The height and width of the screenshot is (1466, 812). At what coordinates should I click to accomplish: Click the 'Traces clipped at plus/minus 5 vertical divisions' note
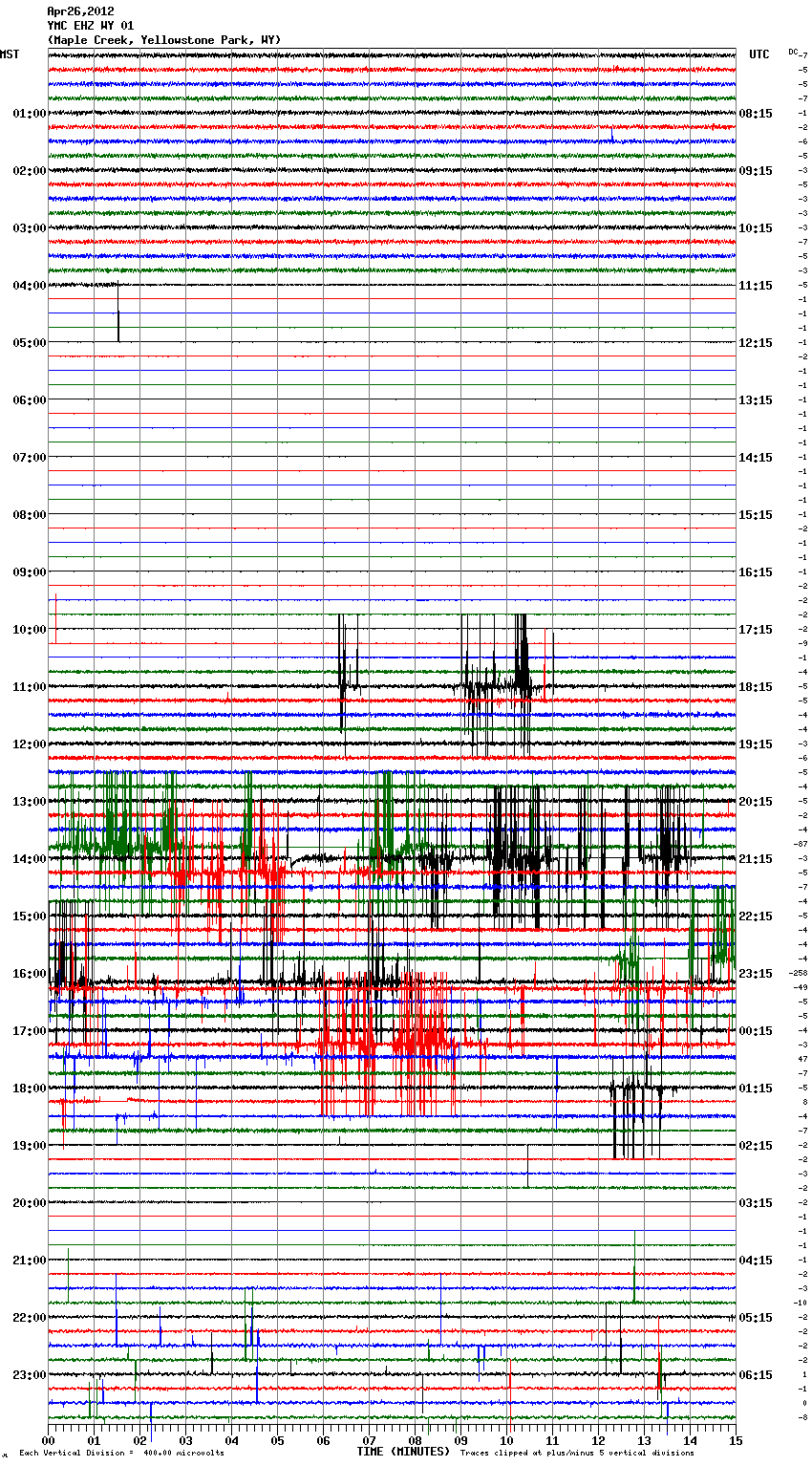coord(577,1453)
